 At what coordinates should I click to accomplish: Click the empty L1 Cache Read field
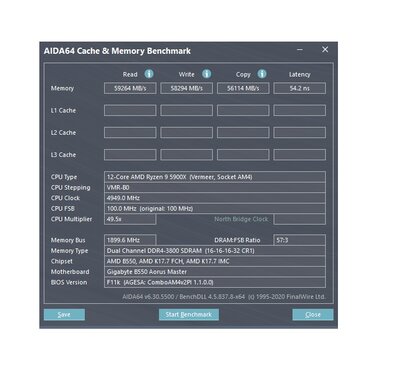[x=130, y=110]
